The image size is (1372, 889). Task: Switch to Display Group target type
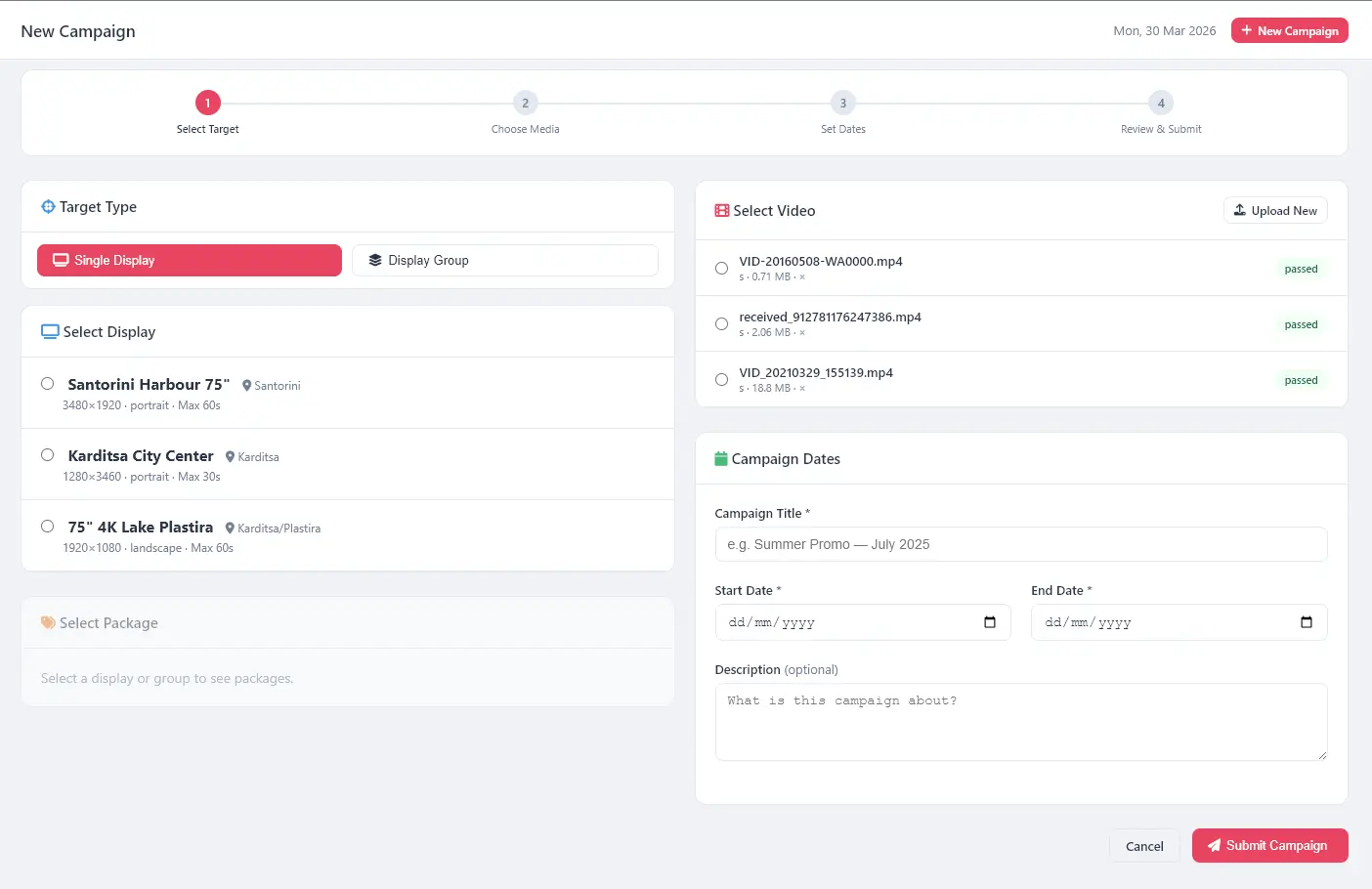[504, 261]
